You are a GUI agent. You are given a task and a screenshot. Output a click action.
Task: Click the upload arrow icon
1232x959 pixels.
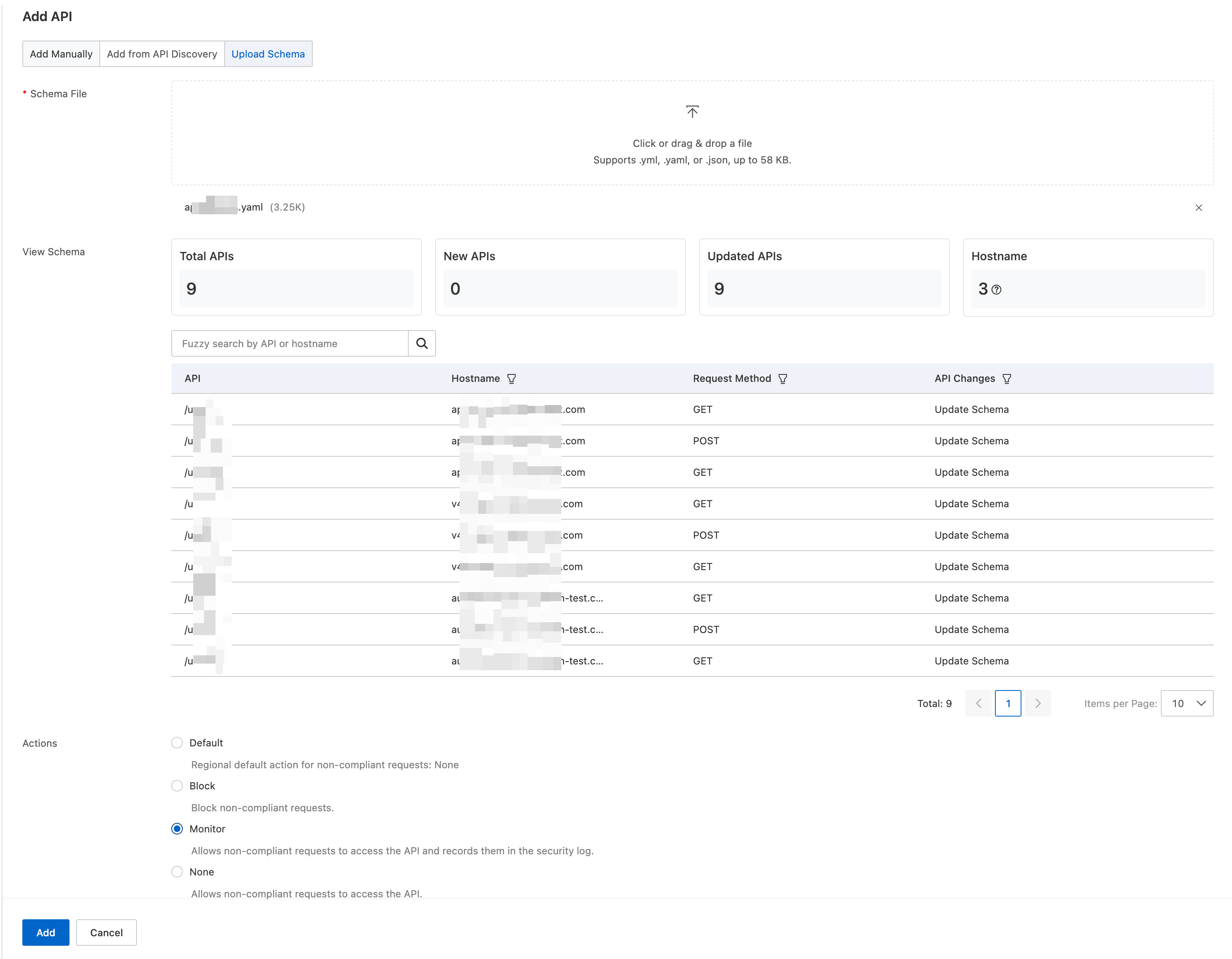(692, 111)
